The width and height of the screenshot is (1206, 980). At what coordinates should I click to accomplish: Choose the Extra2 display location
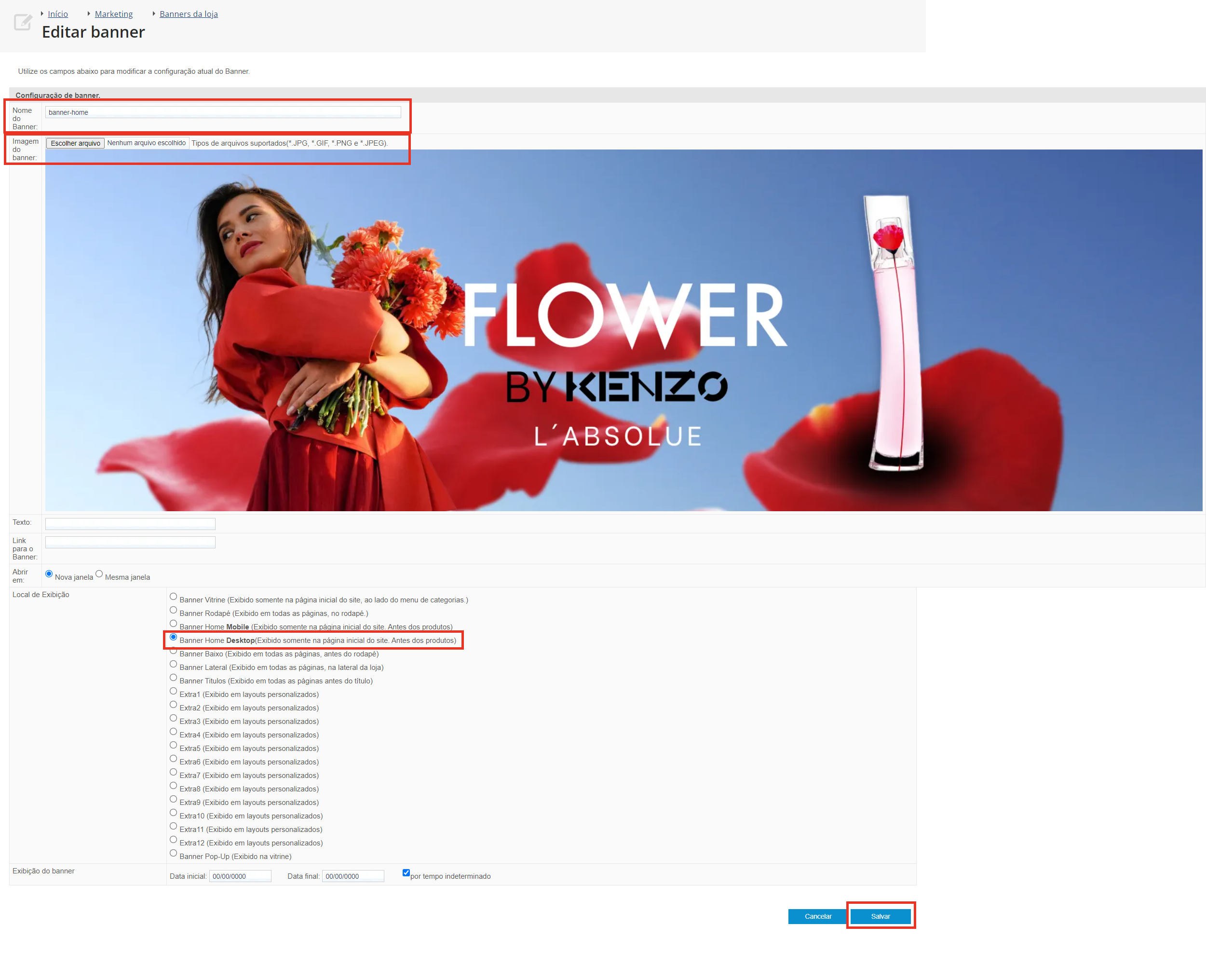[173, 705]
